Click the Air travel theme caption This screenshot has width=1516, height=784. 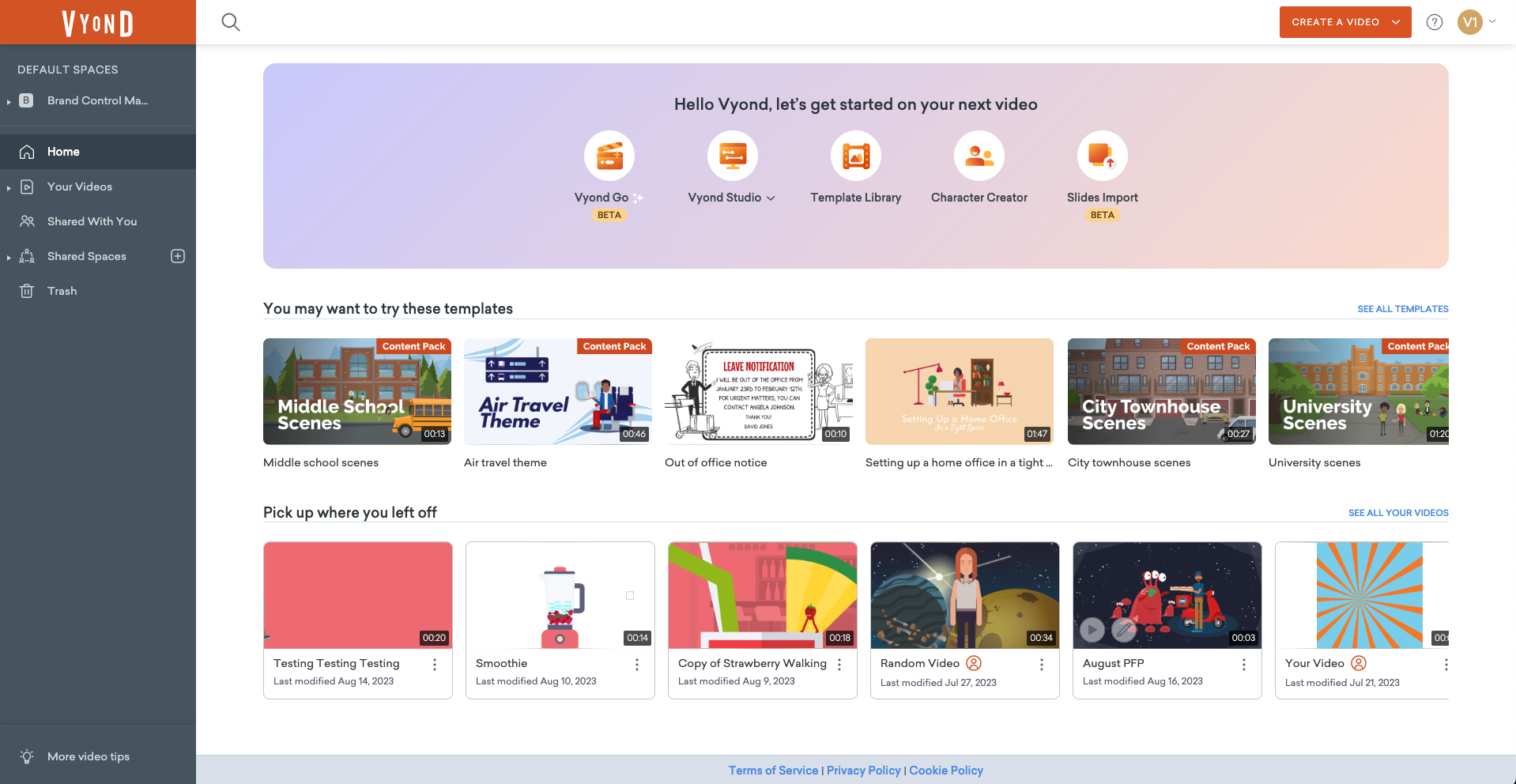coord(505,462)
